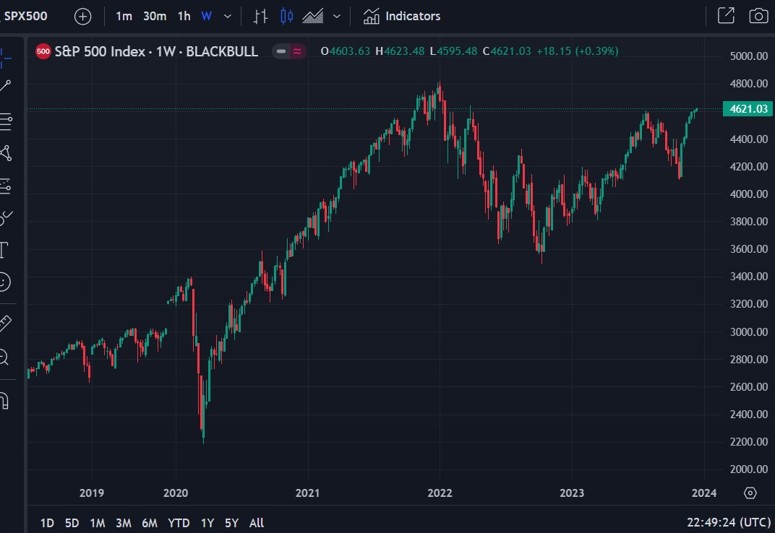
Task: Open the emoji icons tool
Action: tap(5, 283)
